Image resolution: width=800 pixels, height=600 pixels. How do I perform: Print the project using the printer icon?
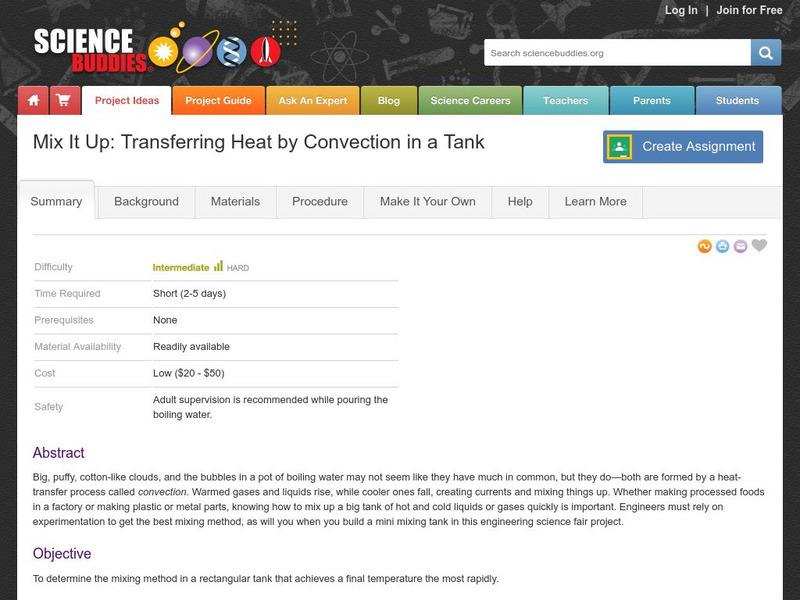click(722, 246)
